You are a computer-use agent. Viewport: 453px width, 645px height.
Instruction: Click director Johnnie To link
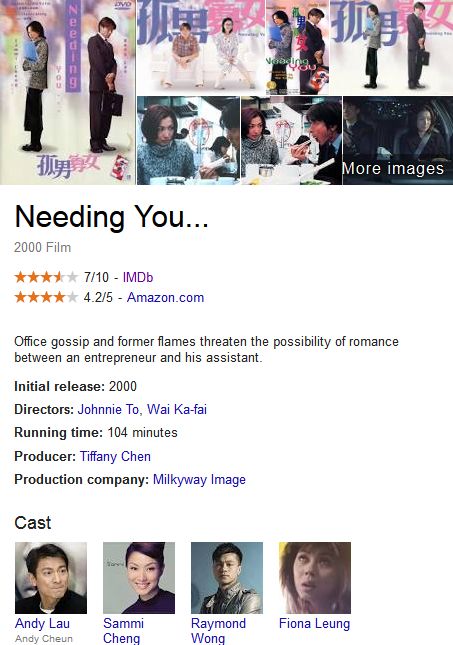pyautogui.click(x=108, y=409)
